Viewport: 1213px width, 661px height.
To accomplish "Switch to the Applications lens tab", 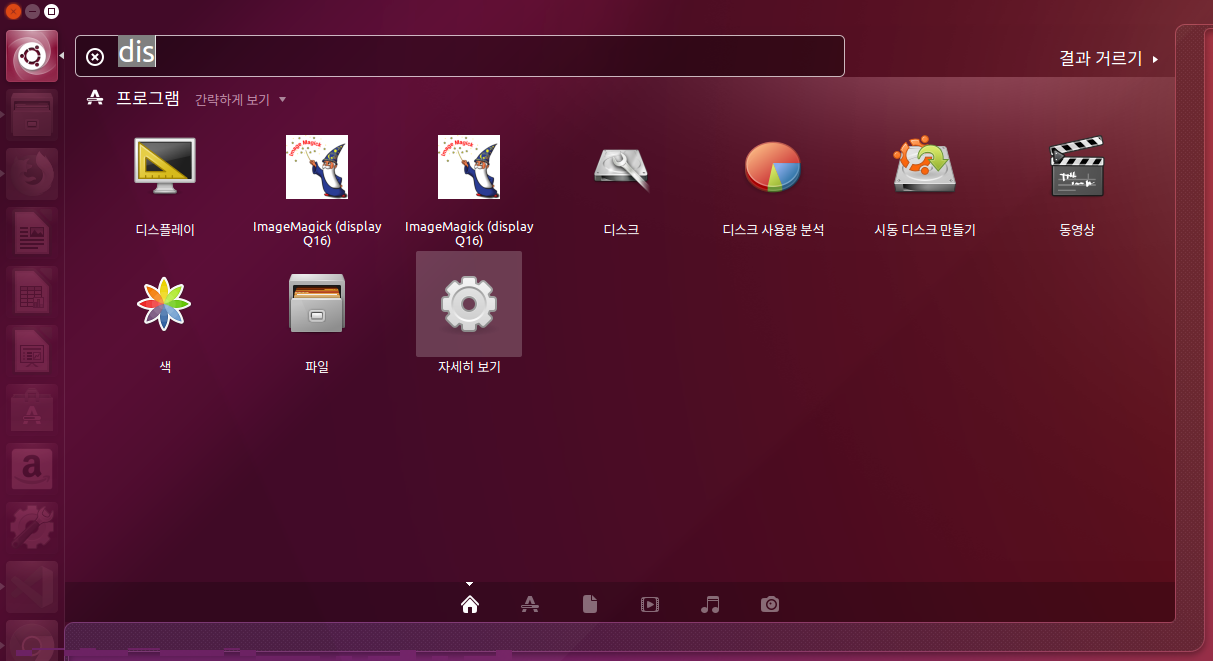I will [x=530, y=604].
